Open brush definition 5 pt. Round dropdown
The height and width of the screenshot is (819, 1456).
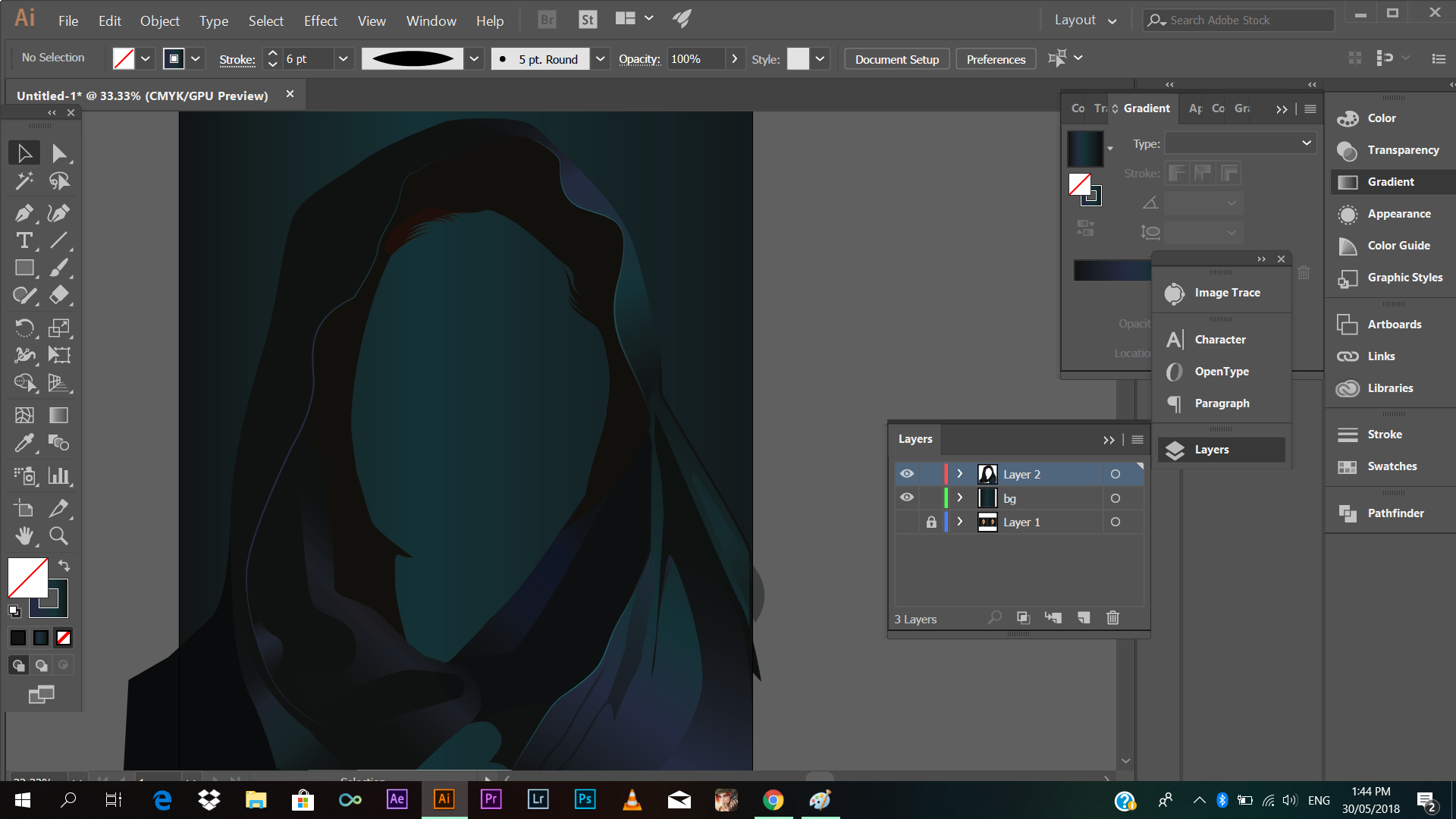click(x=601, y=58)
